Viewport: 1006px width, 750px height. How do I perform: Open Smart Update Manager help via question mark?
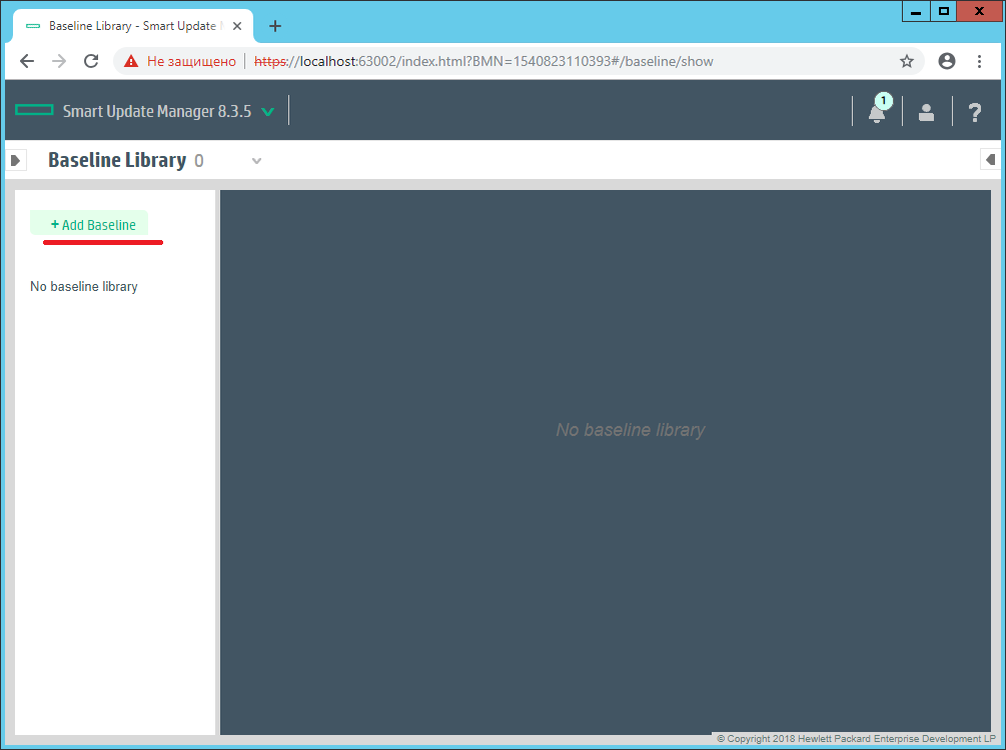point(974,111)
